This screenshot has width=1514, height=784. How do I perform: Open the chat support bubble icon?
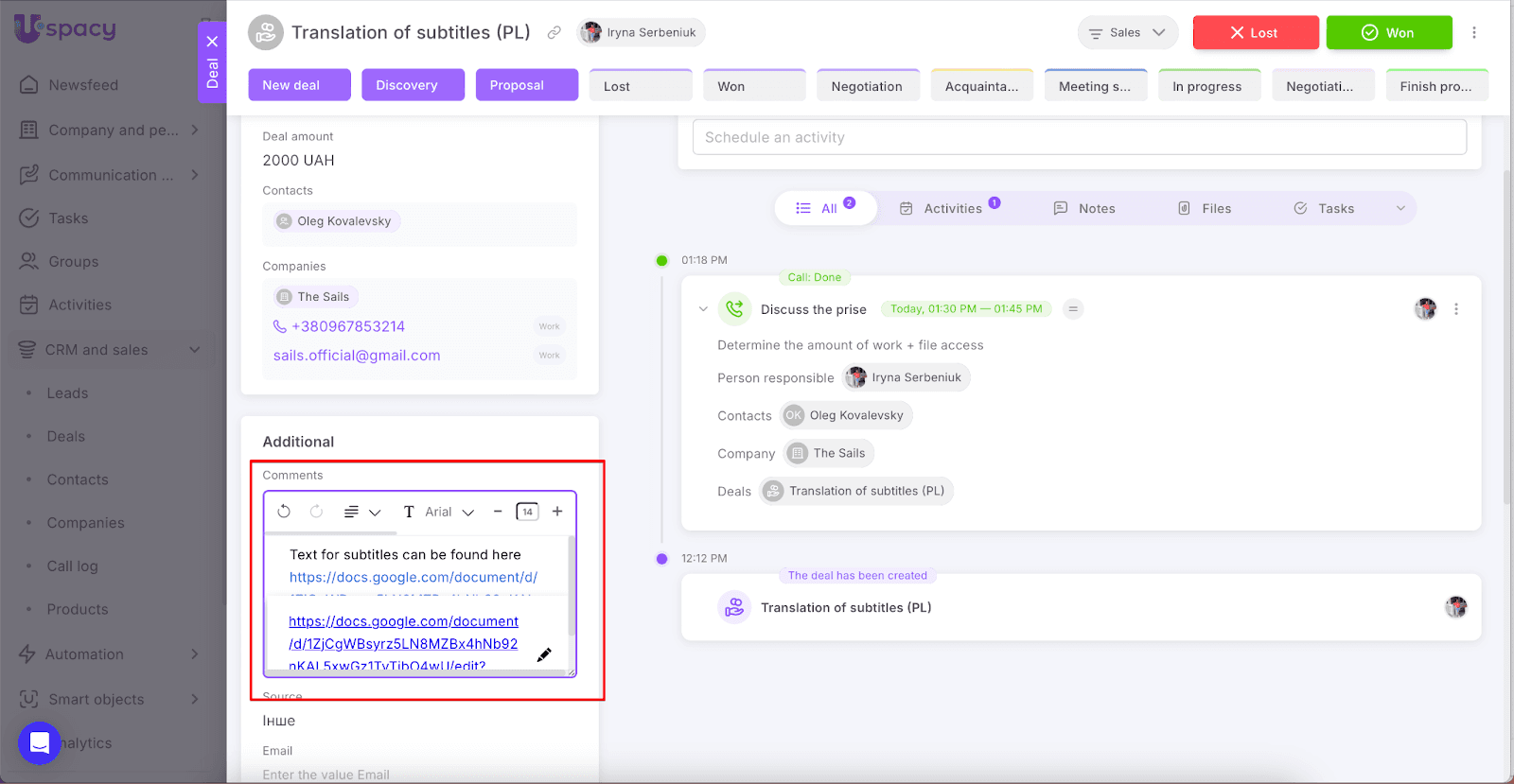39,742
